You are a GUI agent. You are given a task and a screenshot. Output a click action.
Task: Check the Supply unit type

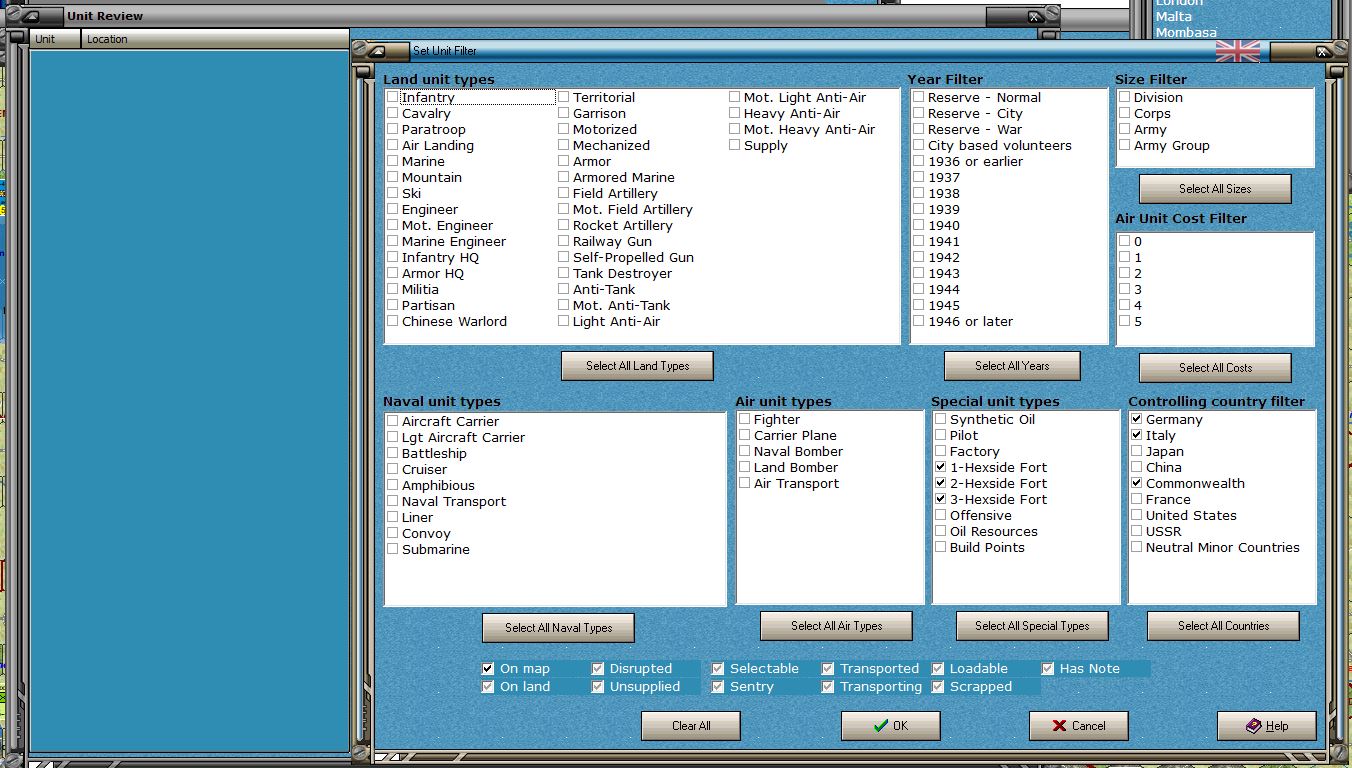[735, 145]
